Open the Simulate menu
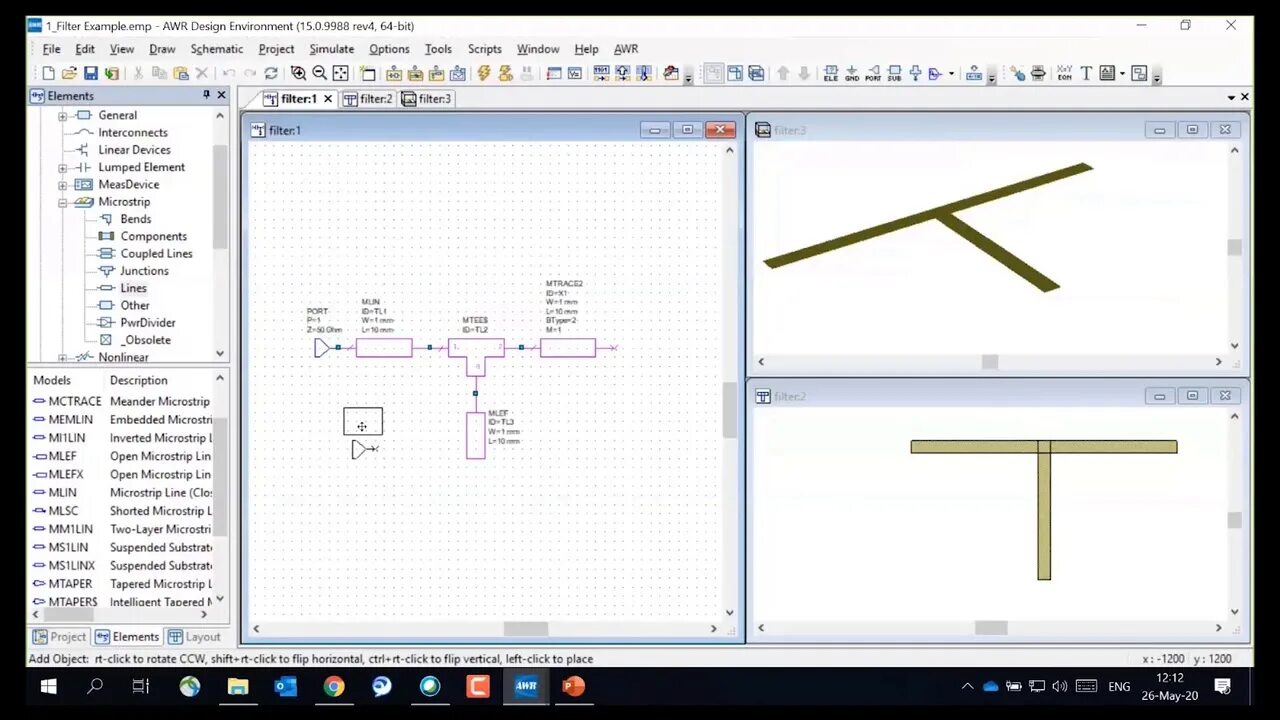1280x720 pixels. point(332,48)
